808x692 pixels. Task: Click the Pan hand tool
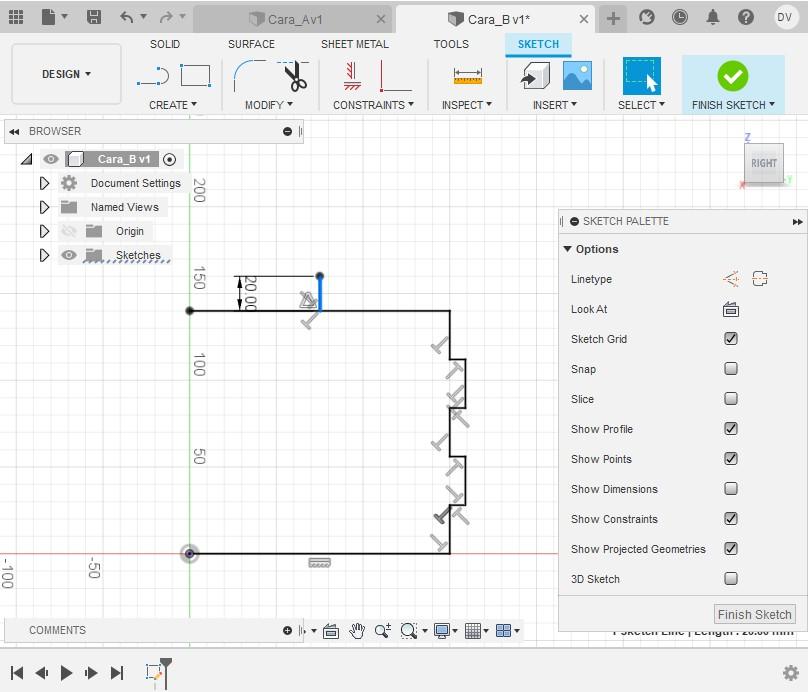pos(357,631)
